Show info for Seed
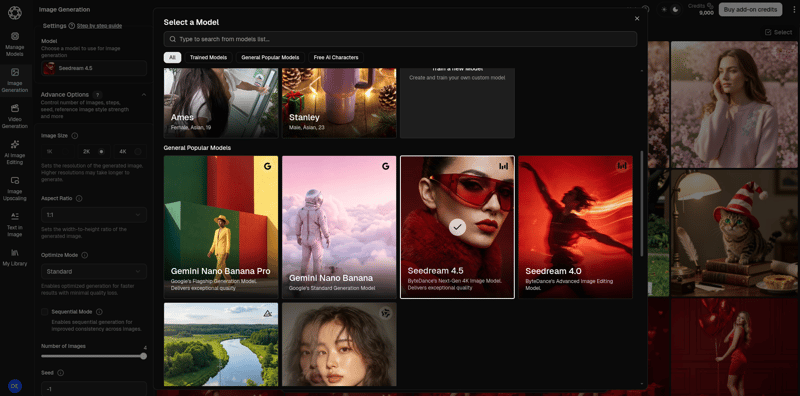The width and height of the screenshot is (800, 396). coord(61,373)
